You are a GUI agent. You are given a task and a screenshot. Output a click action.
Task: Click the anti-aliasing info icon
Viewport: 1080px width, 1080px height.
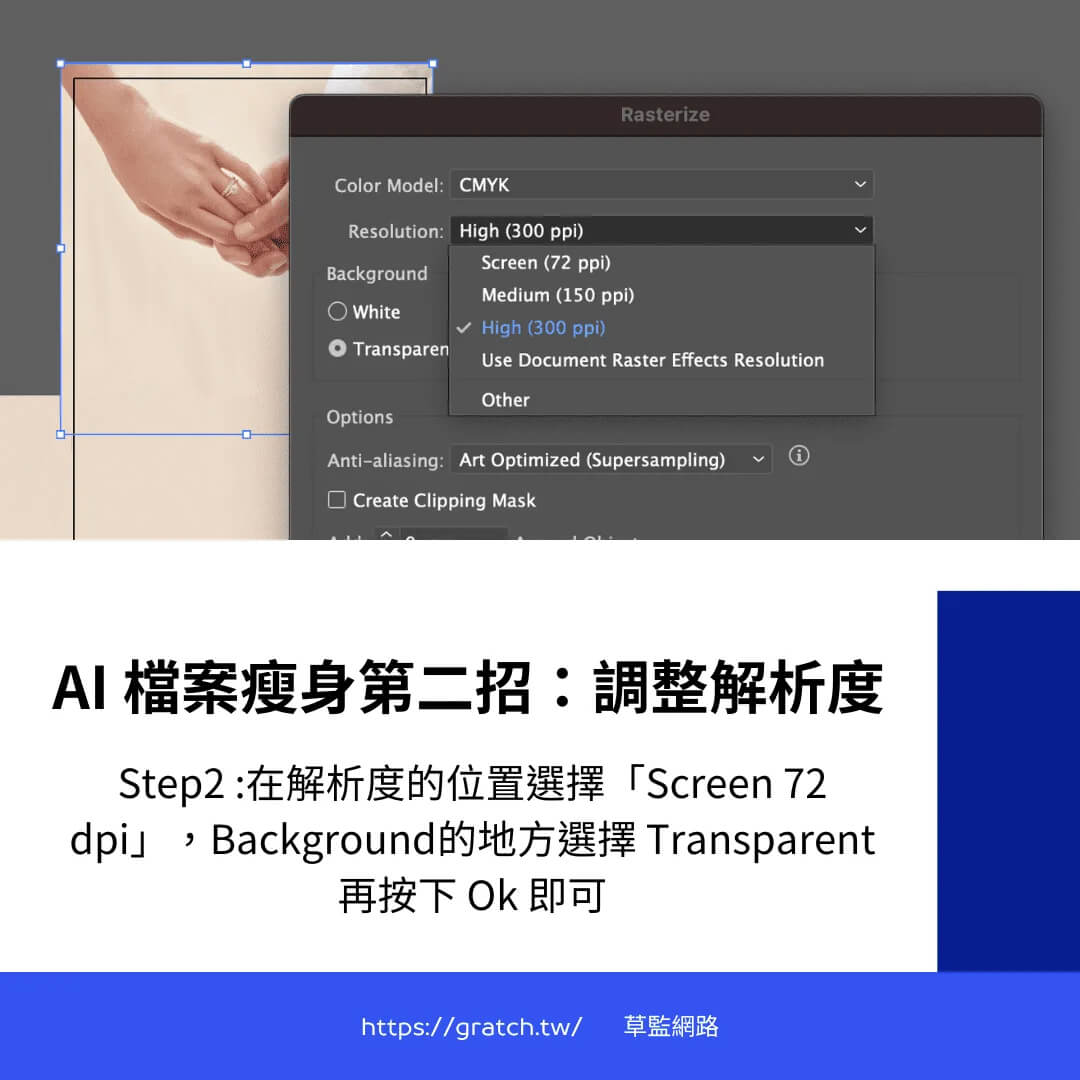click(798, 456)
